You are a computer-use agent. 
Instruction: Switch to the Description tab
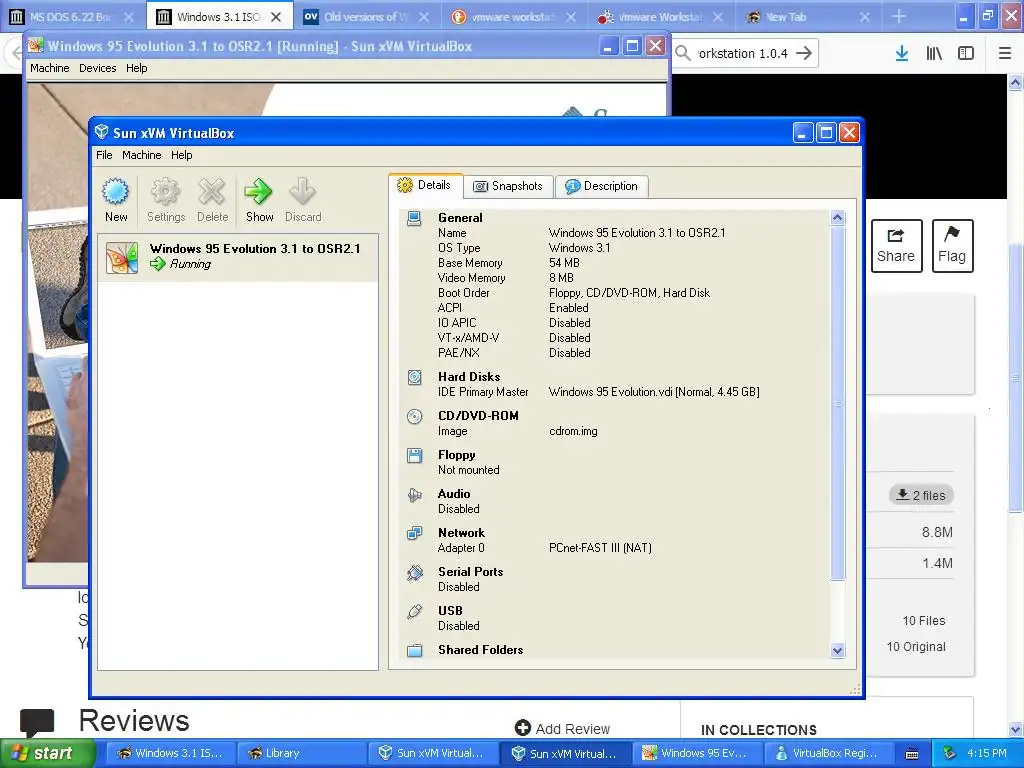(x=601, y=186)
